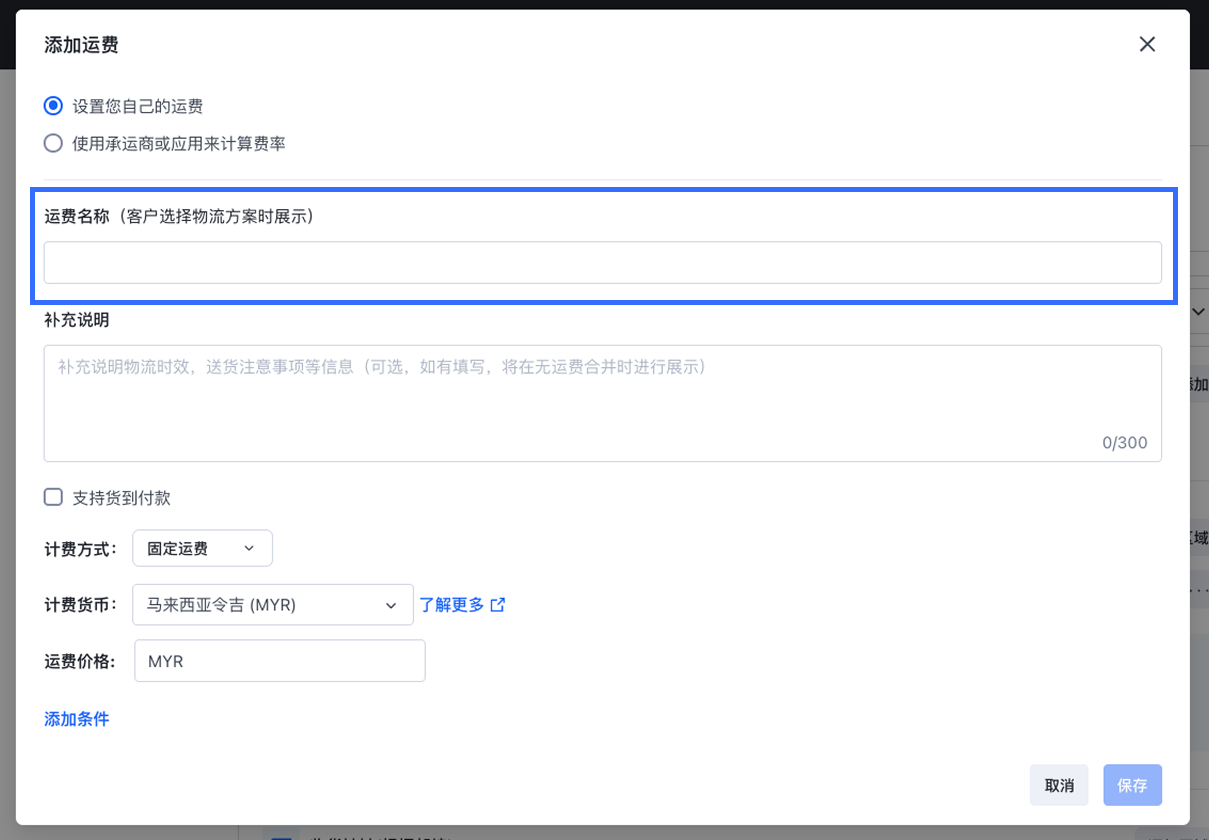Click the chevron arrow in the MYR currency box
1209x840 pixels.
[391, 605]
